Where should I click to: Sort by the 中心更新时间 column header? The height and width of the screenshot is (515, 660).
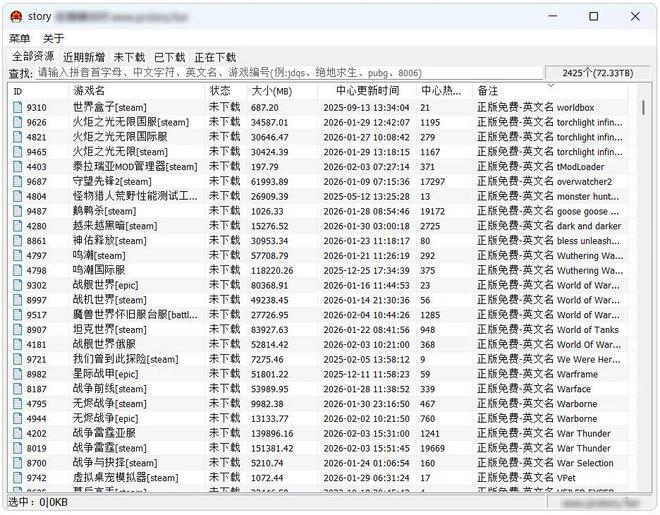coord(367,91)
